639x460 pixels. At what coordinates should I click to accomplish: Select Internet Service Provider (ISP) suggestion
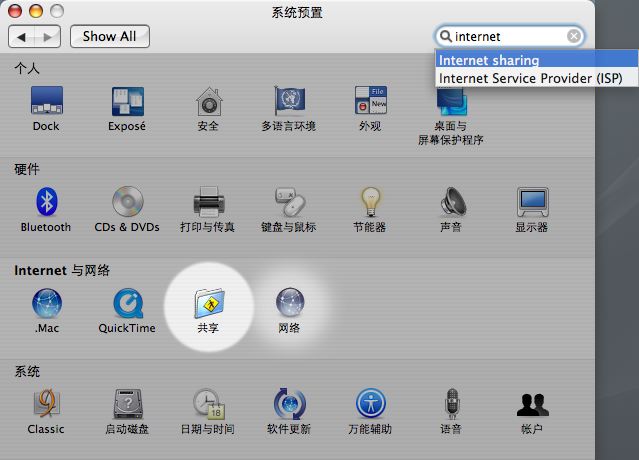point(536,77)
